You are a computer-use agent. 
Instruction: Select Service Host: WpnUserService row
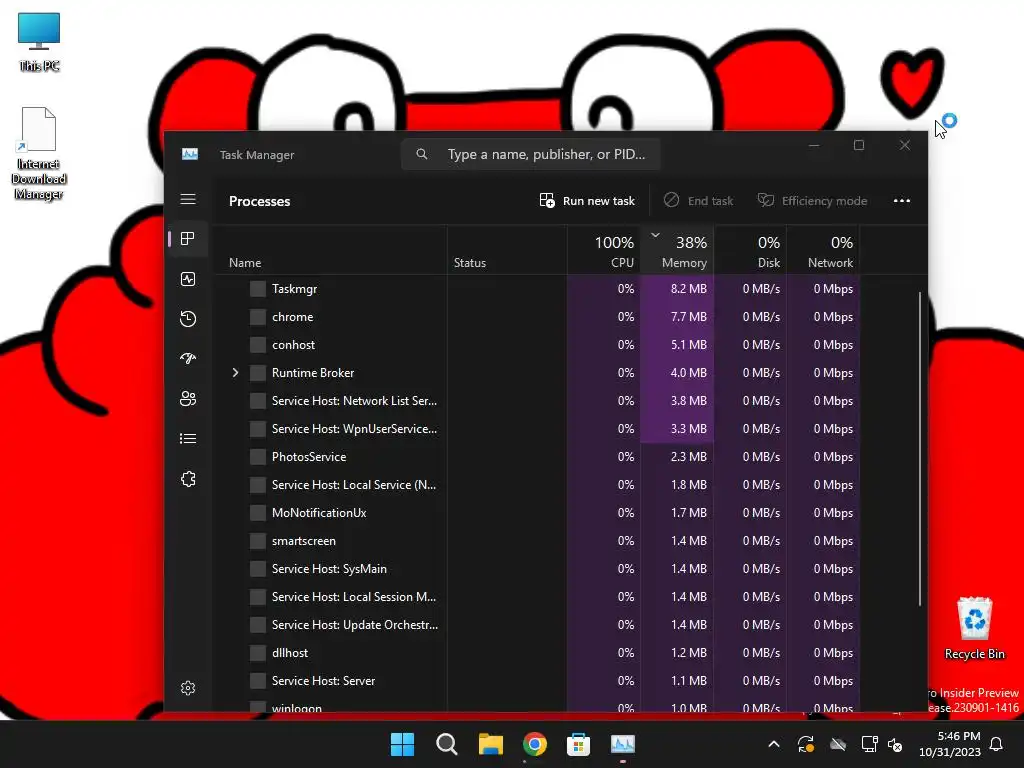point(537,429)
